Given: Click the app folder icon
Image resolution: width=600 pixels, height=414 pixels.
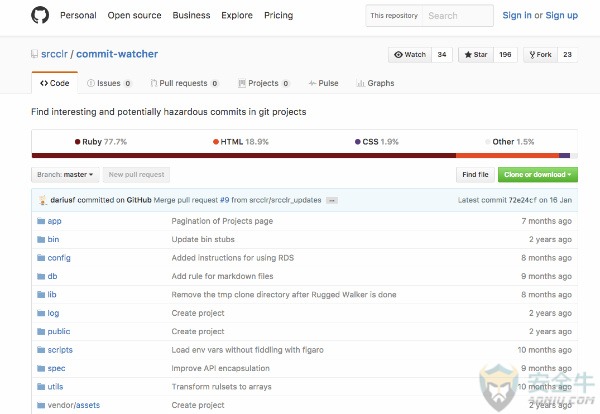Looking at the screenshot, I should pyautogui.click(x=41, y=221).
